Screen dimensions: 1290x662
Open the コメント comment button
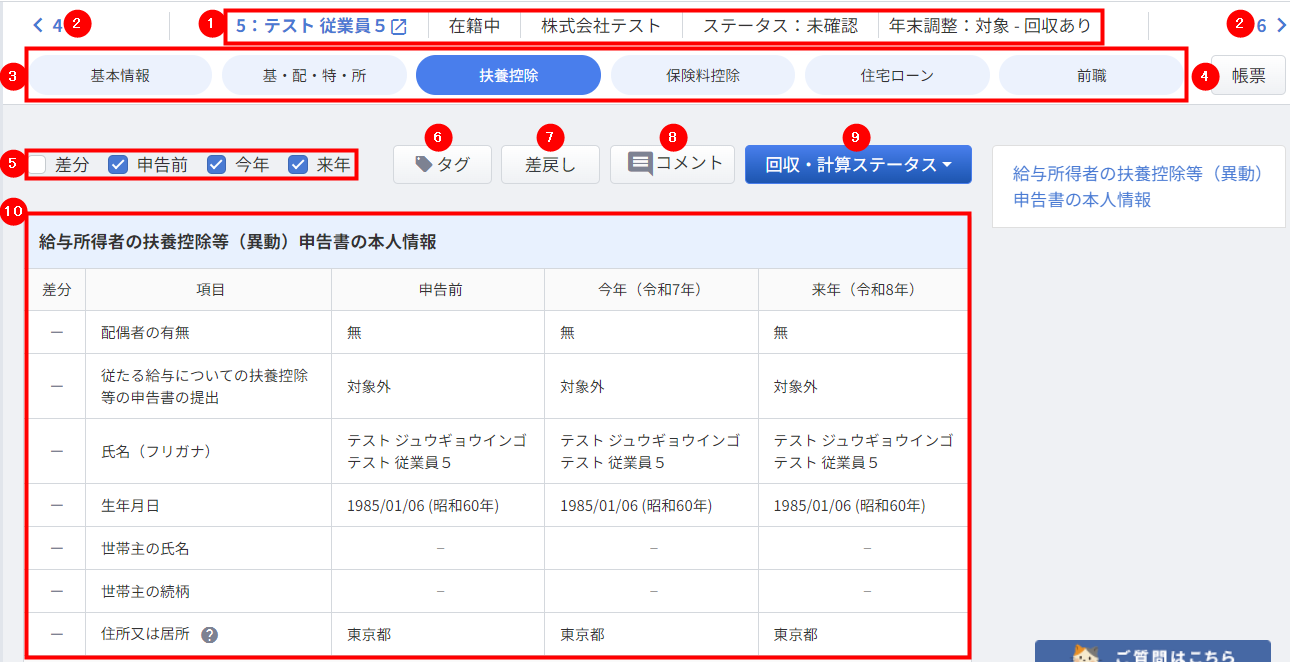coord(672,164)
